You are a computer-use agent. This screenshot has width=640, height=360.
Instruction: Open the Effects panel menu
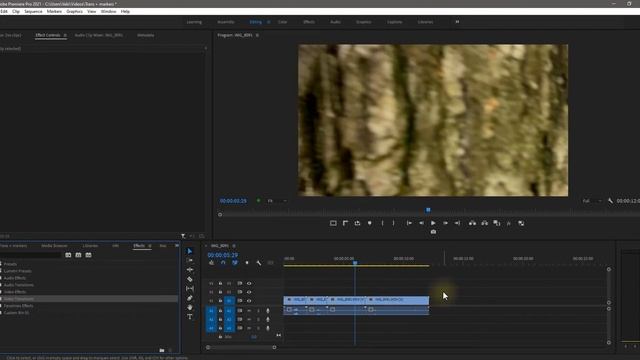pyautogui.click(x=150, y=246)
